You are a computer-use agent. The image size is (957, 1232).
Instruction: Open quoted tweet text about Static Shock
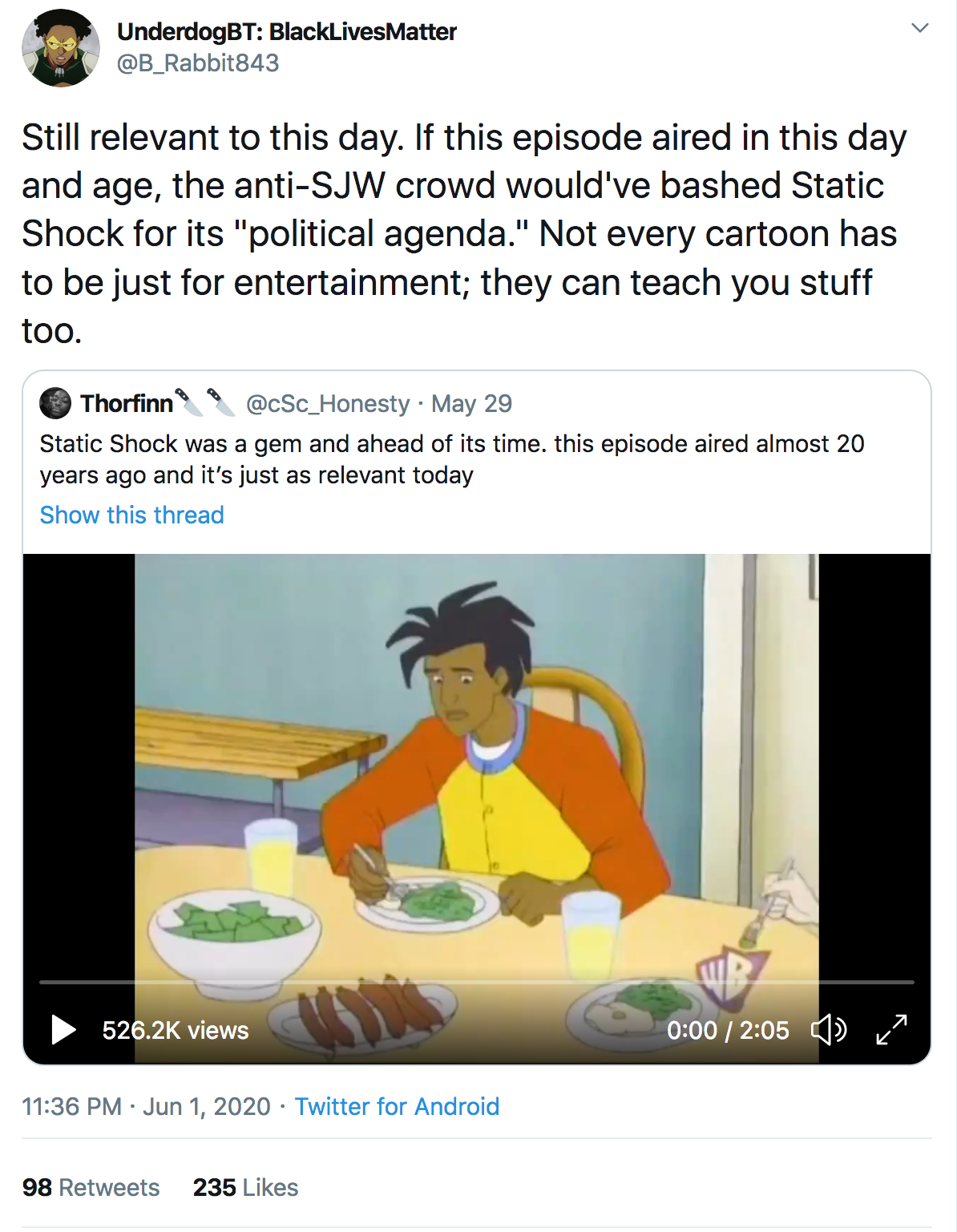click(452, 459)
